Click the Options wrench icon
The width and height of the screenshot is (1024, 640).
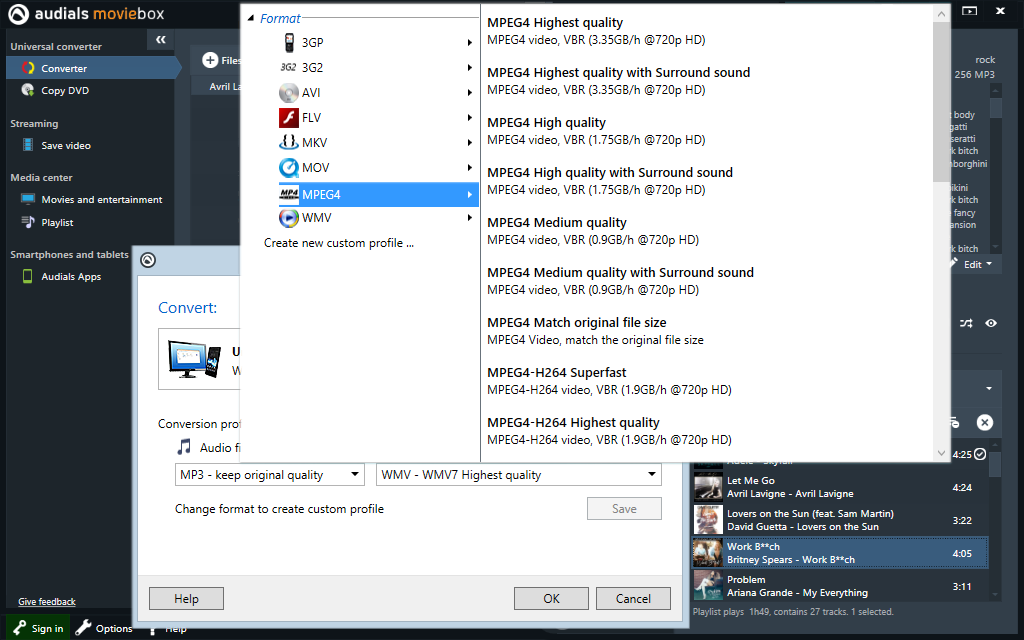[x=83, y=628]
